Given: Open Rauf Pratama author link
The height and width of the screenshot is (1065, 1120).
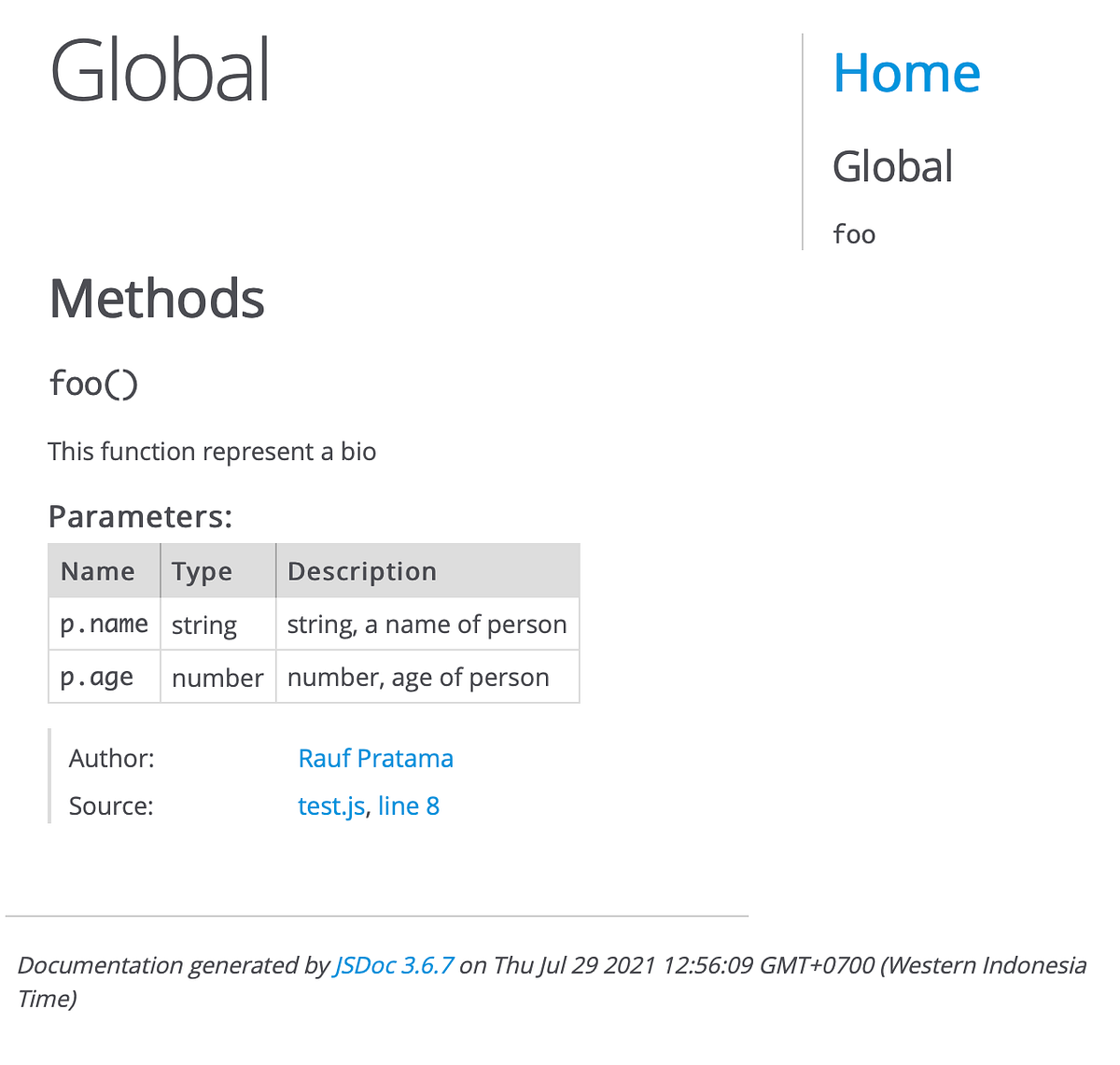Looking at the screenshot, I should pyautogui.click(x=375, y=758).
